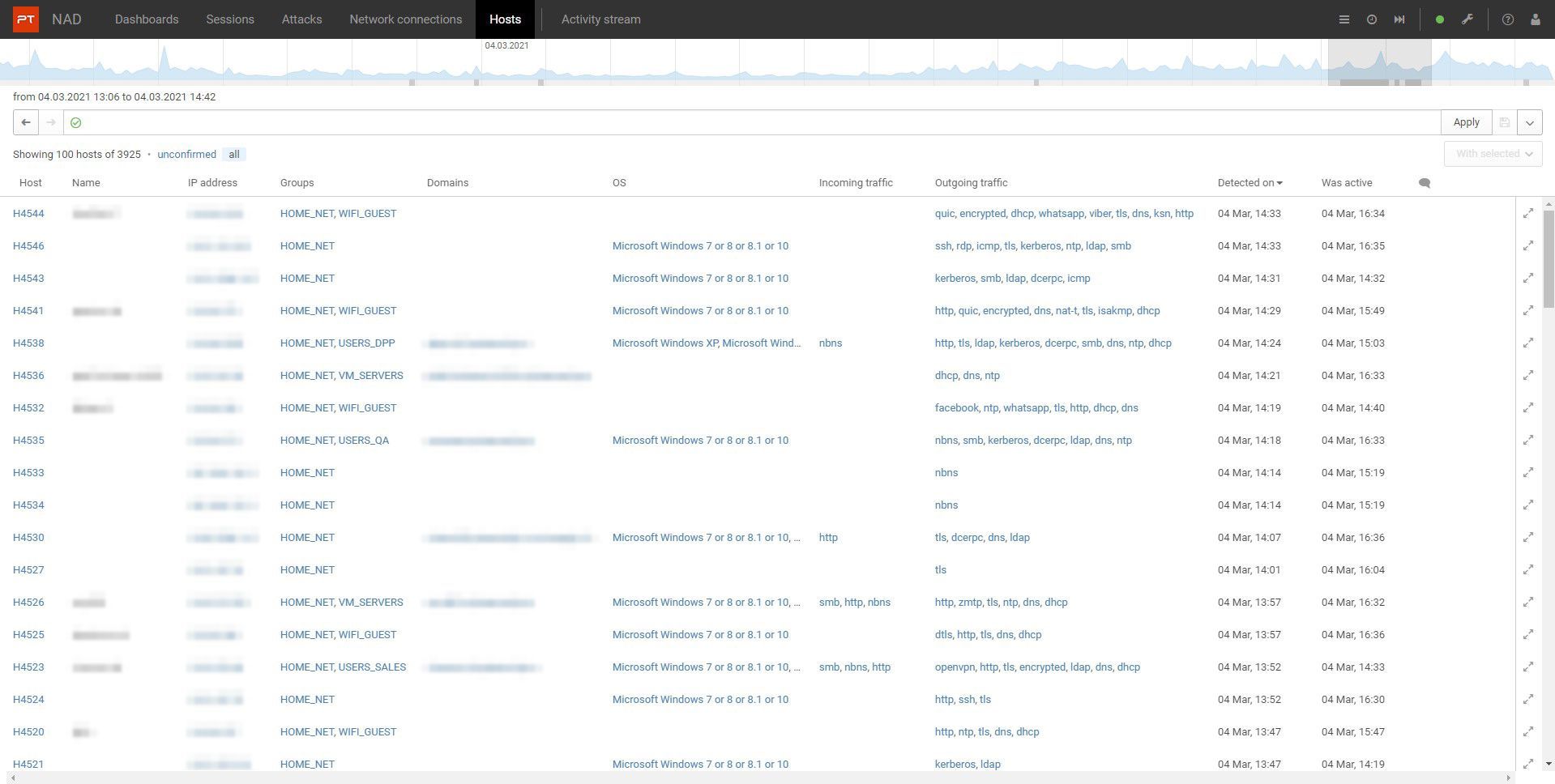Open the wrench administration icon

pos(1467,19)
